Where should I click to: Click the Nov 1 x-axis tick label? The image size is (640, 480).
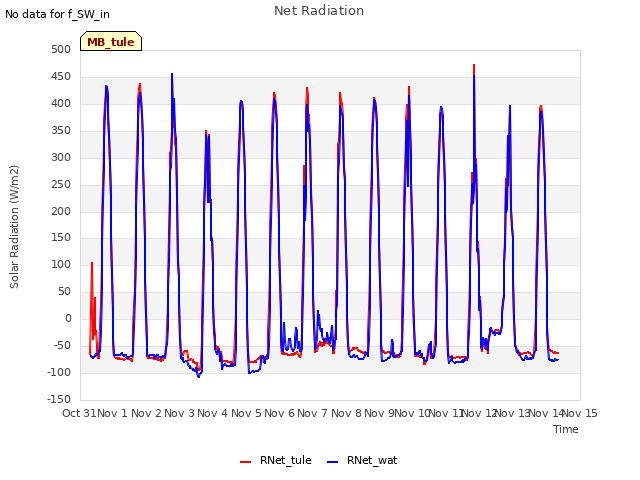pos(113,413)
